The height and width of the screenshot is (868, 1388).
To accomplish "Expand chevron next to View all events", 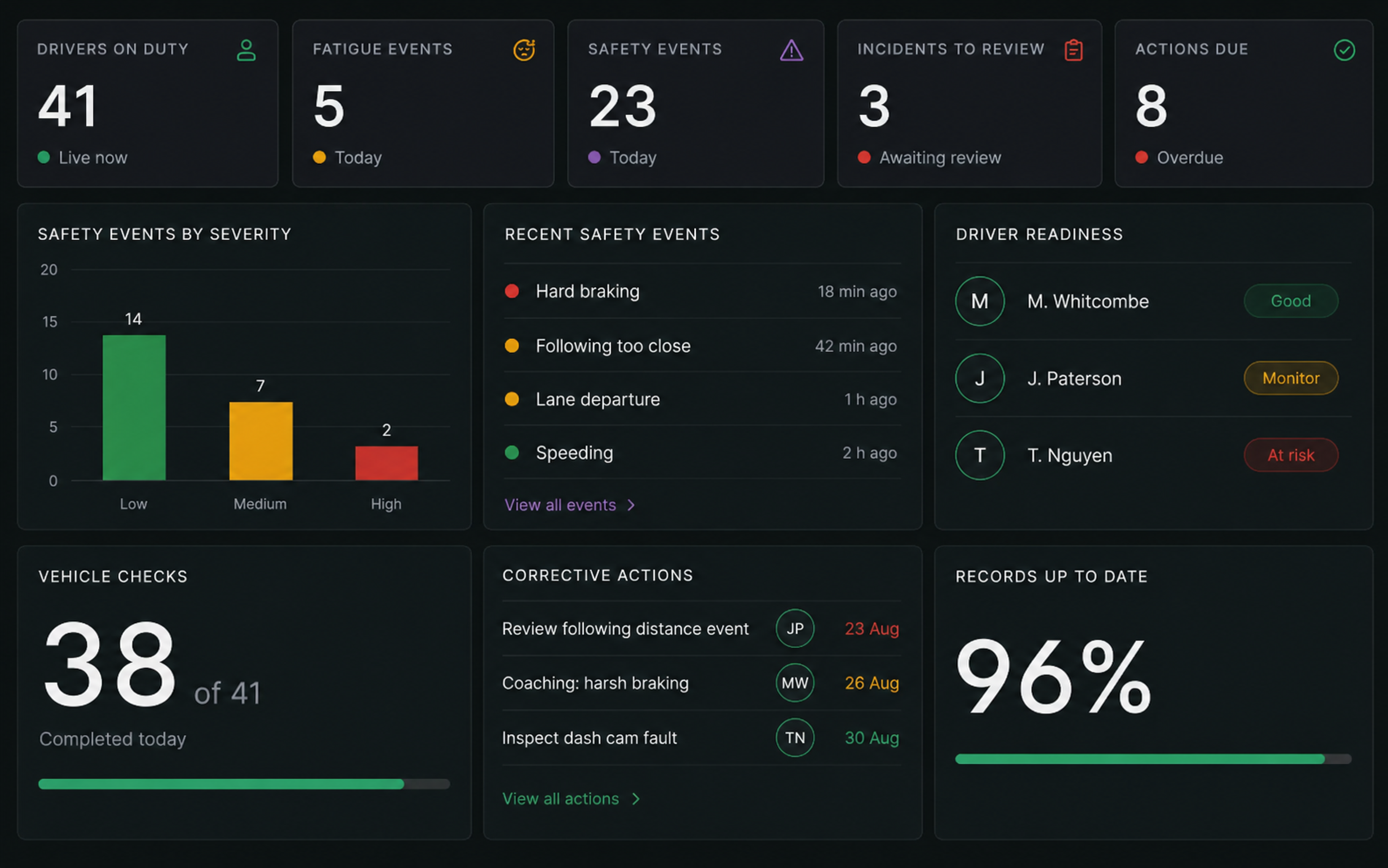I will coord(631,504).
